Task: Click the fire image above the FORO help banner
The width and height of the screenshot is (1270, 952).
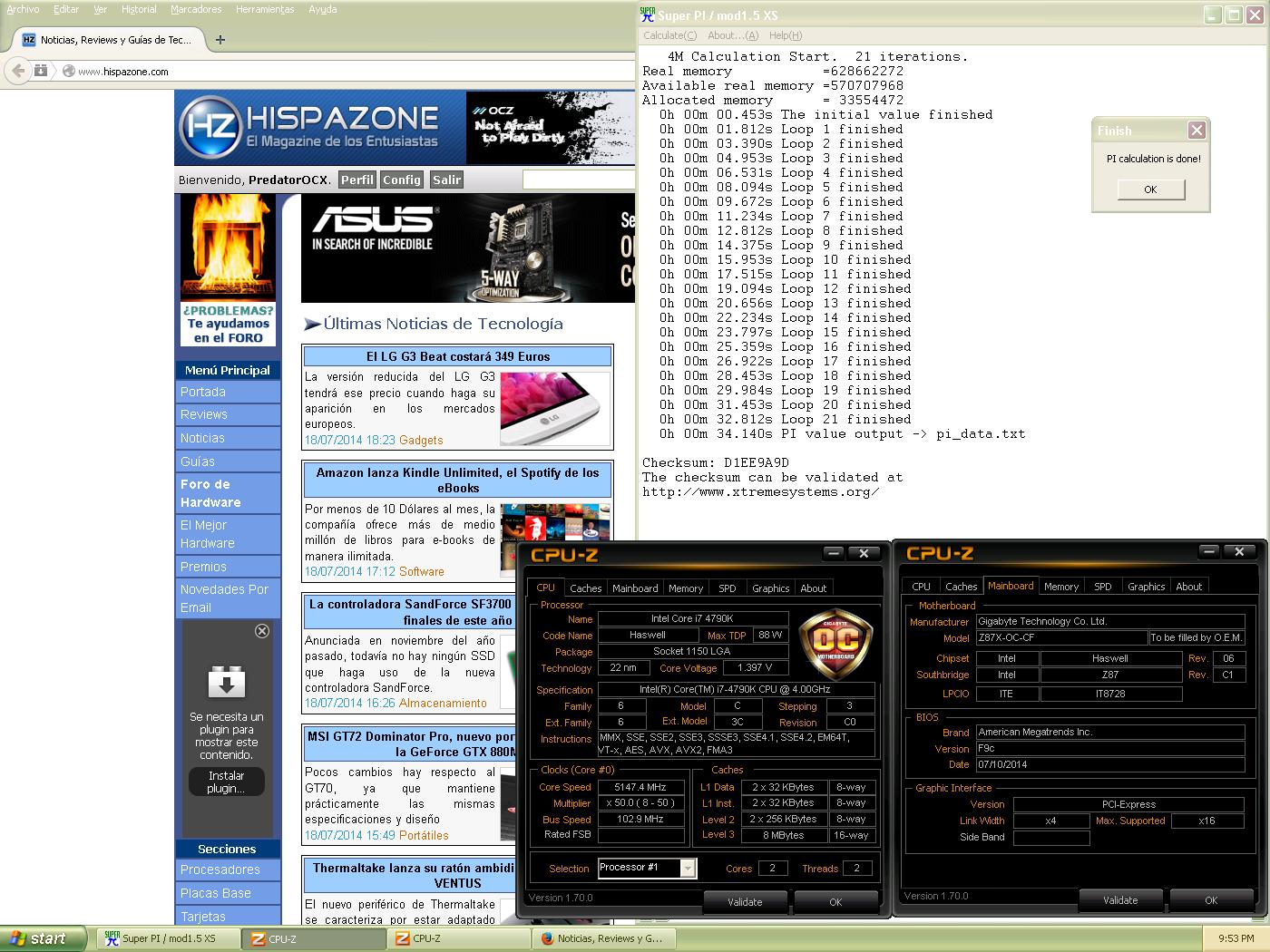Action: coord(227,248)
